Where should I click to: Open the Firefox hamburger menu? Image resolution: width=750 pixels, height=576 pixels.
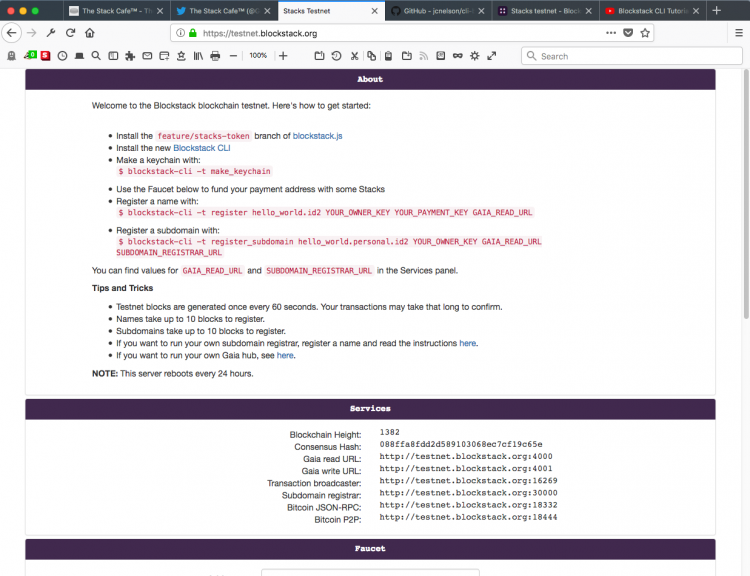click(x=739, y=33)
